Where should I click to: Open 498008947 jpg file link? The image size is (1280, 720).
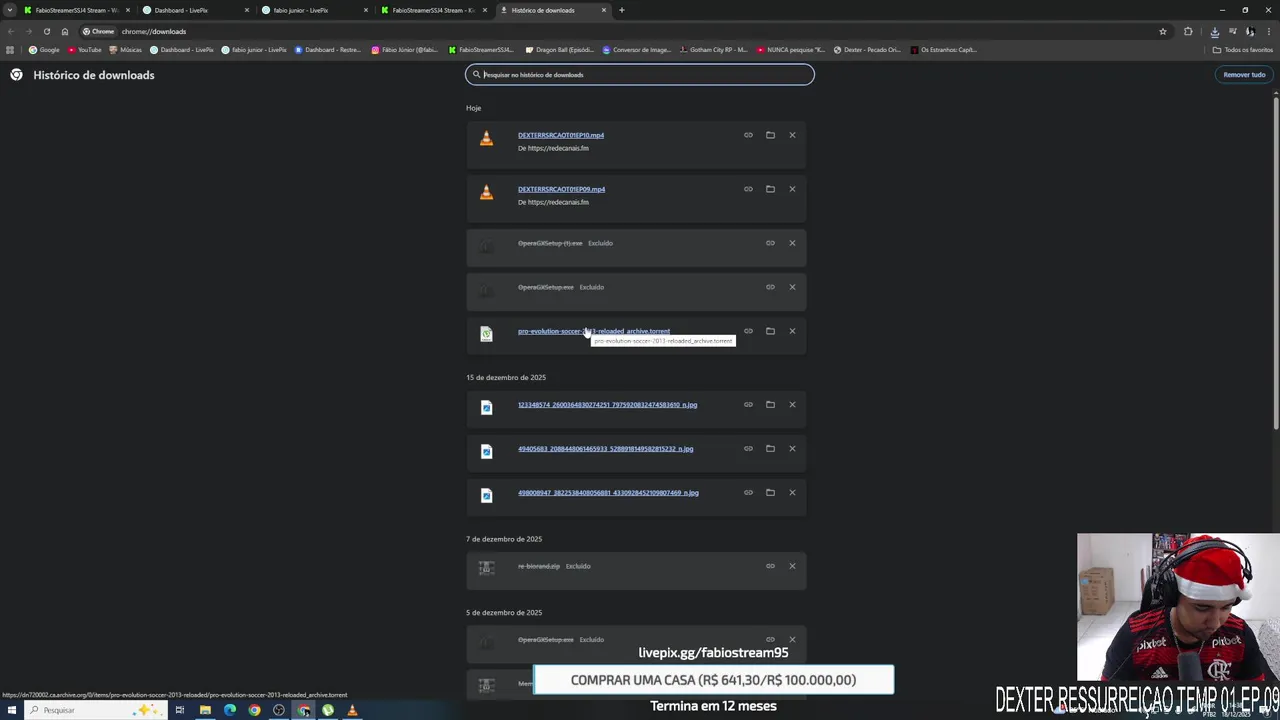click(608, 493)
